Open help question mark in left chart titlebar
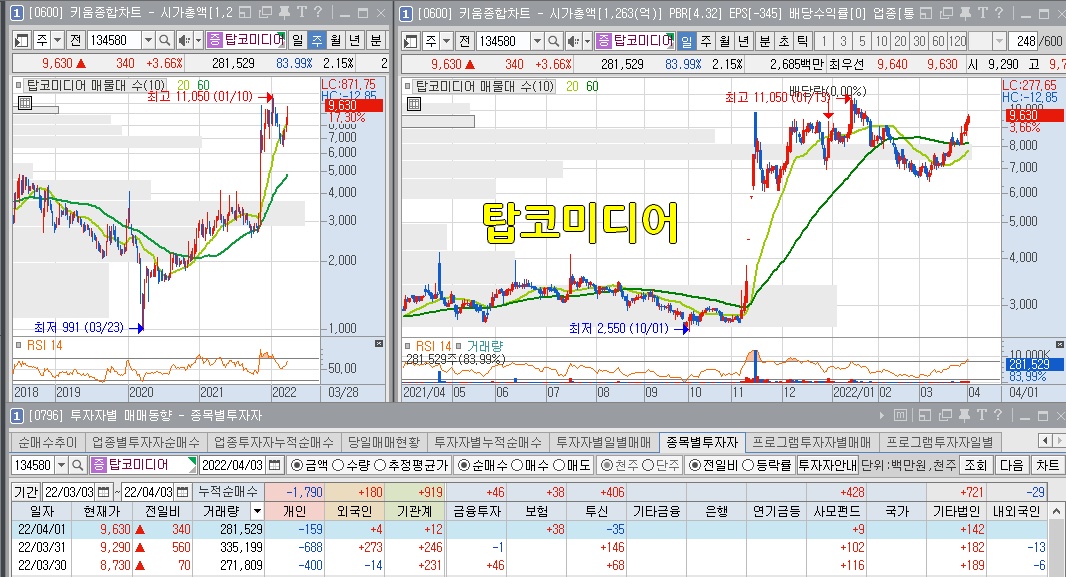 [x=317, y=12]
